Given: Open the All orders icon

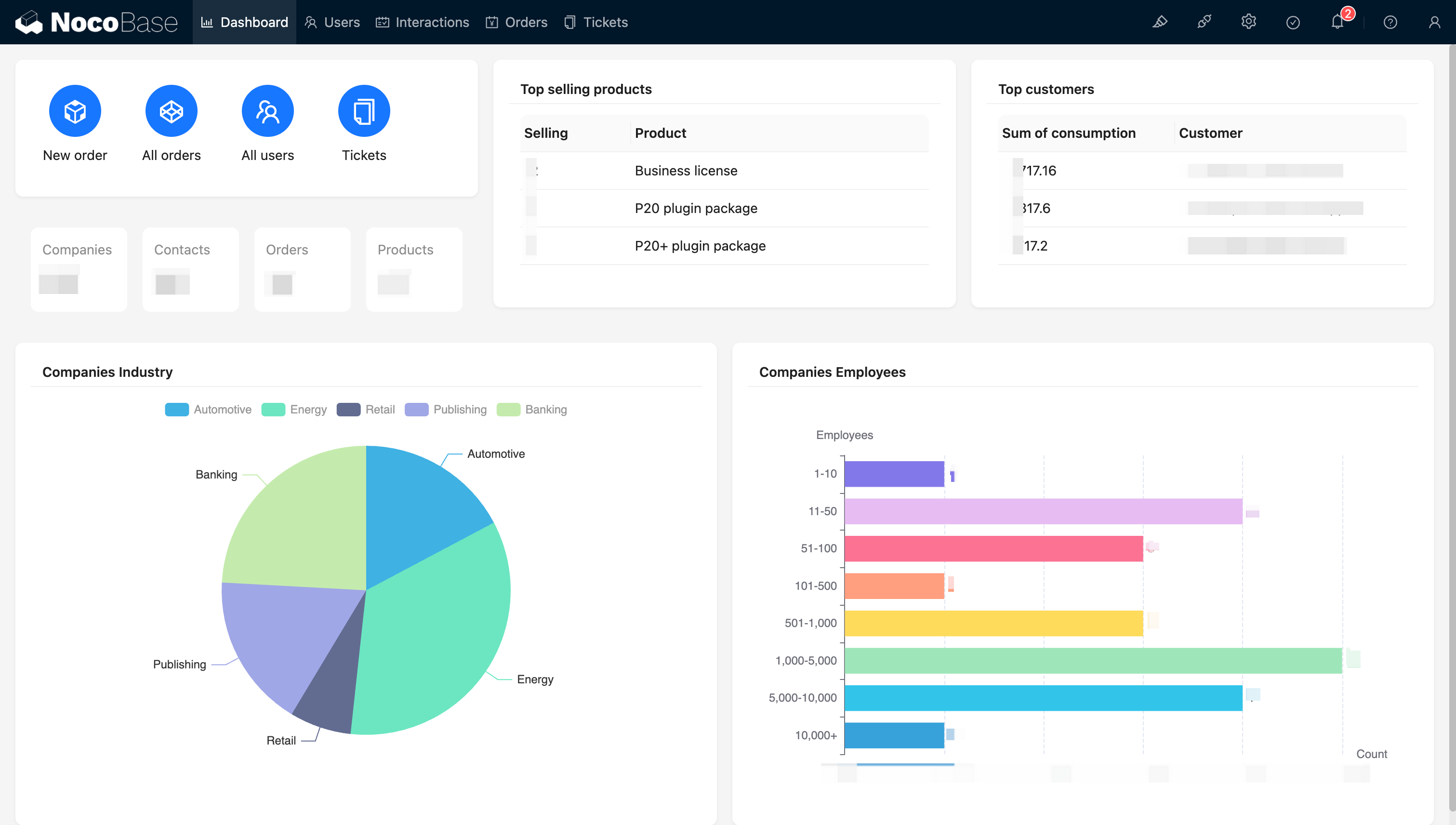Looking at the screenshot, I should pyautogui.click(x=171, y=111).
